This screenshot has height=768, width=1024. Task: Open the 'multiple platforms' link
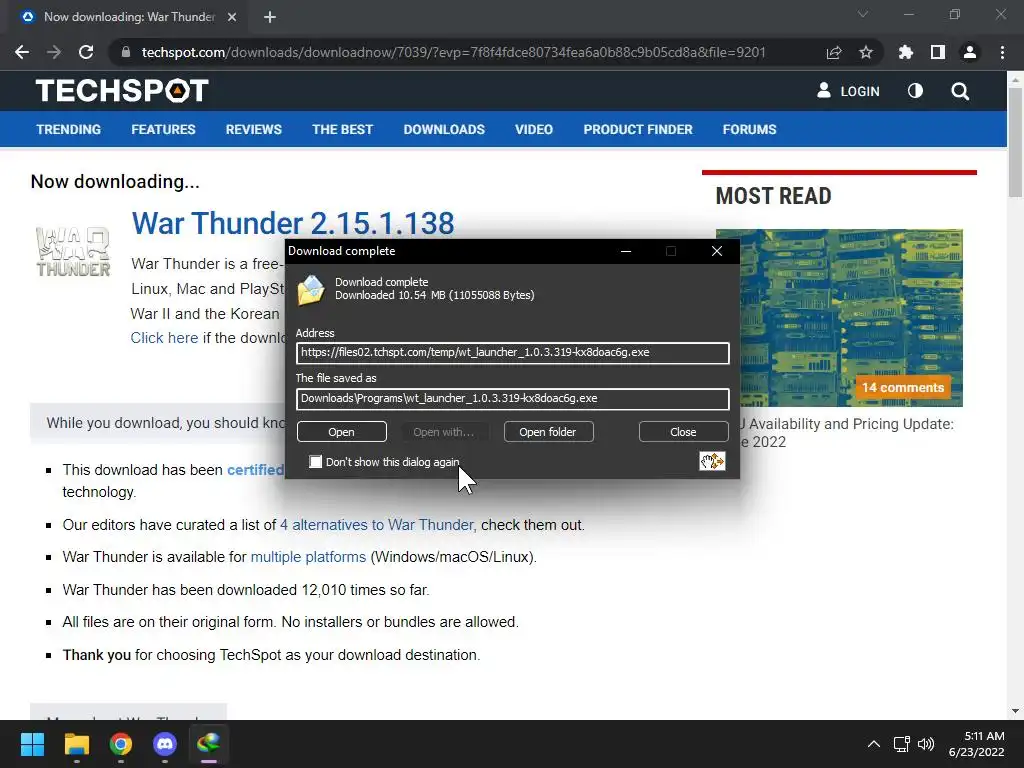308,557
